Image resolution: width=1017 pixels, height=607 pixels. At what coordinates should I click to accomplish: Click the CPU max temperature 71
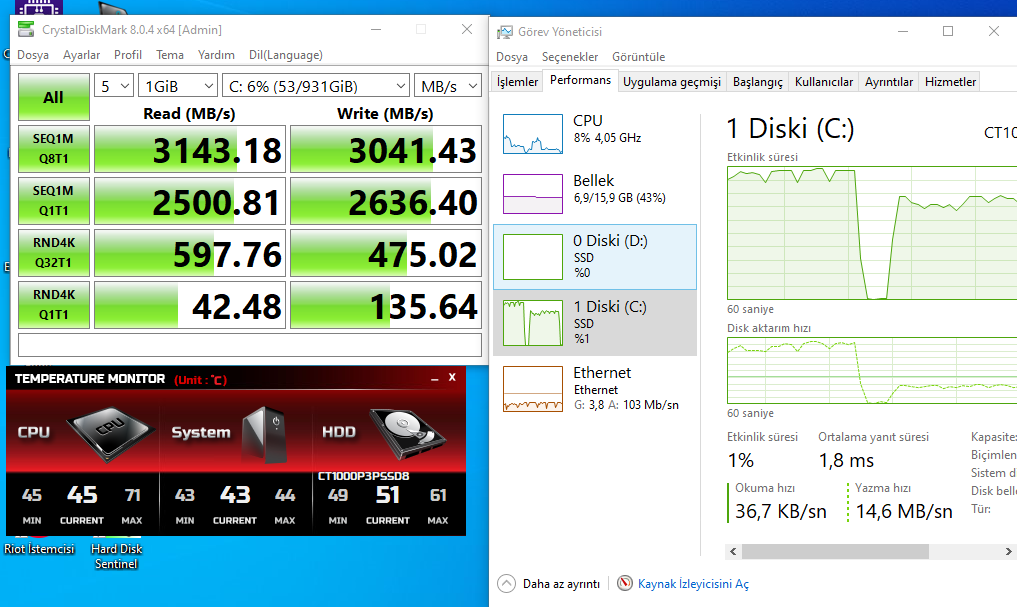[132, 495]
